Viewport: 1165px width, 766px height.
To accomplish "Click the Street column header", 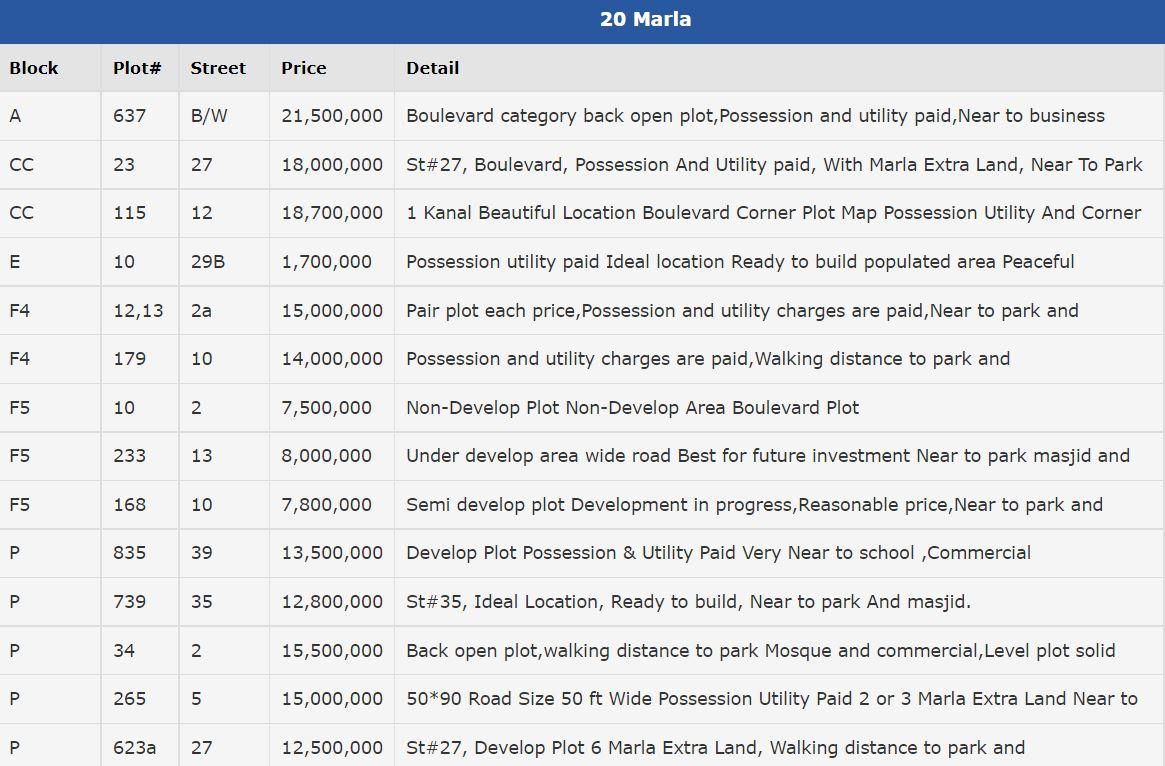I will point(218,68).
